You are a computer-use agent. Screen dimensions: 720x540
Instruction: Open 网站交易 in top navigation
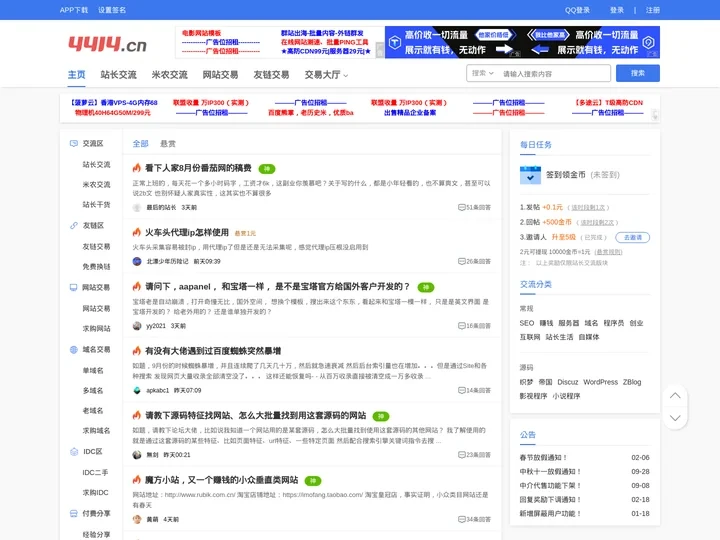220,75
